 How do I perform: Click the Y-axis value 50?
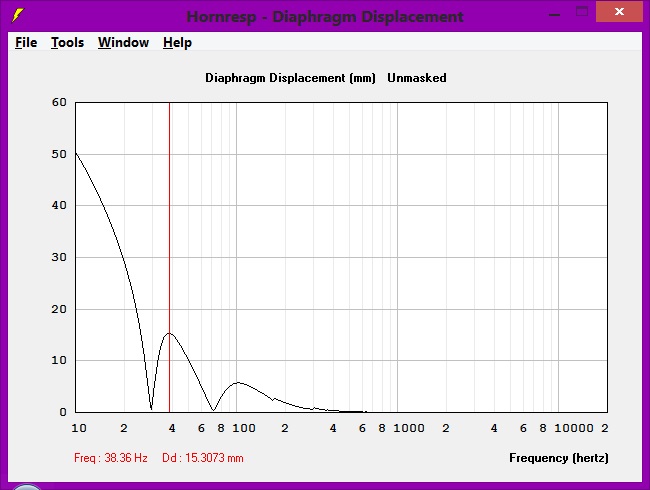[59, 154]
